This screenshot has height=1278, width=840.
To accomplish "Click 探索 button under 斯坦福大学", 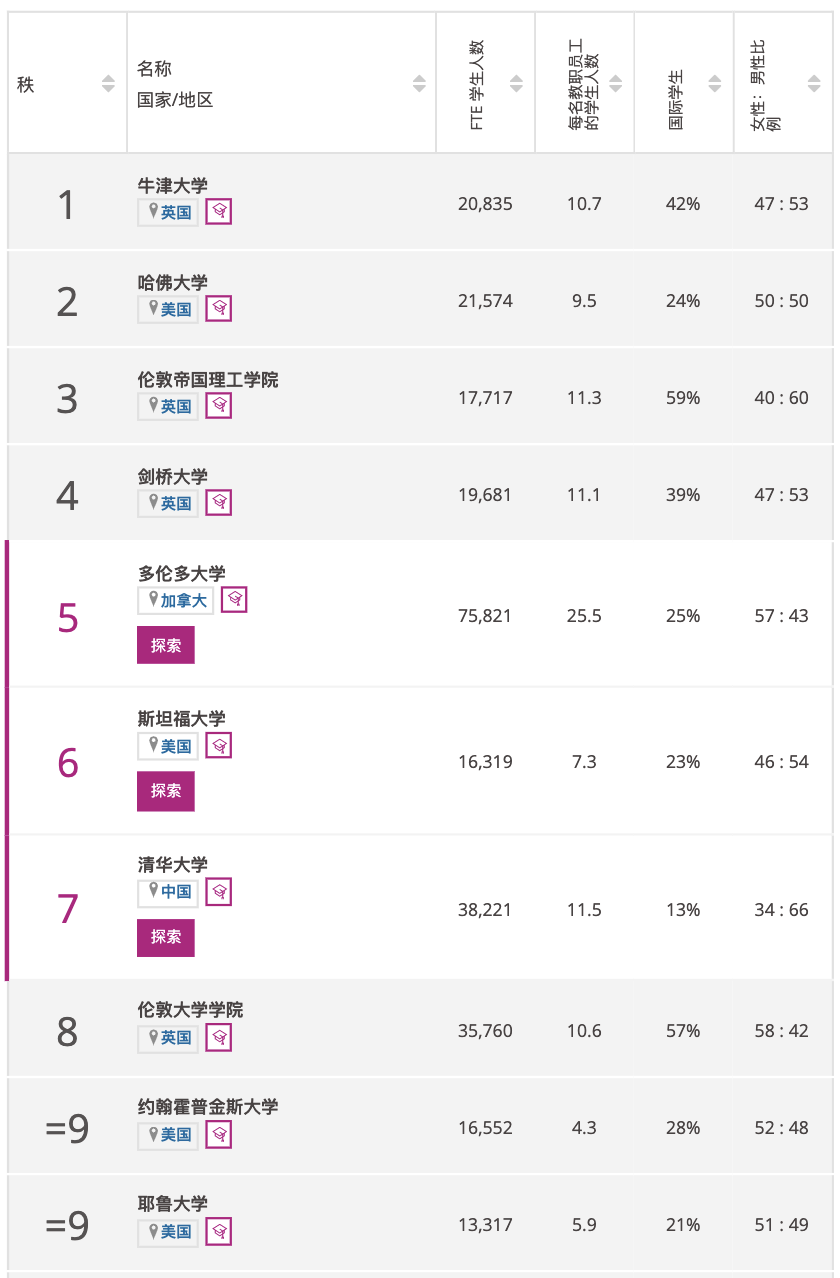I will click(166, 790).
